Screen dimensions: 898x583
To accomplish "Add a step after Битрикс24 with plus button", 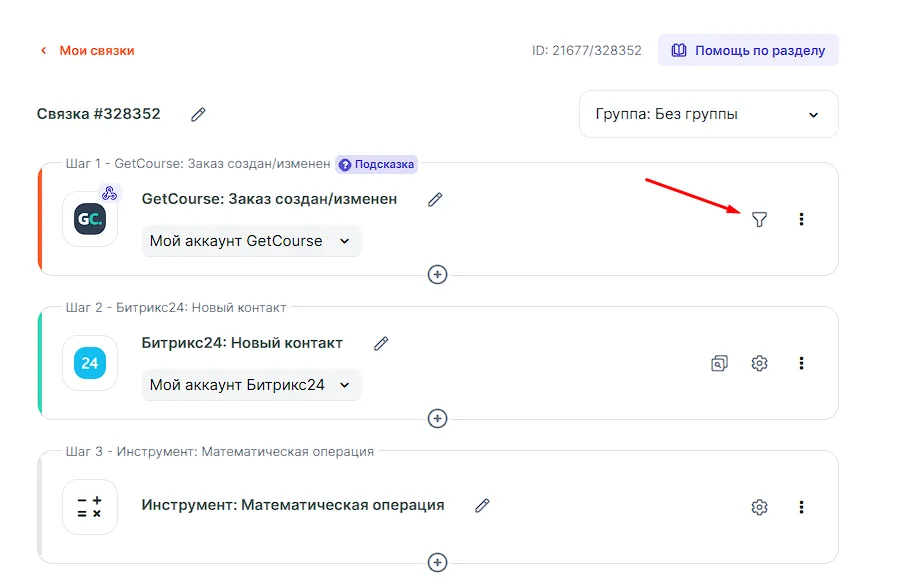I will (437, 418).
